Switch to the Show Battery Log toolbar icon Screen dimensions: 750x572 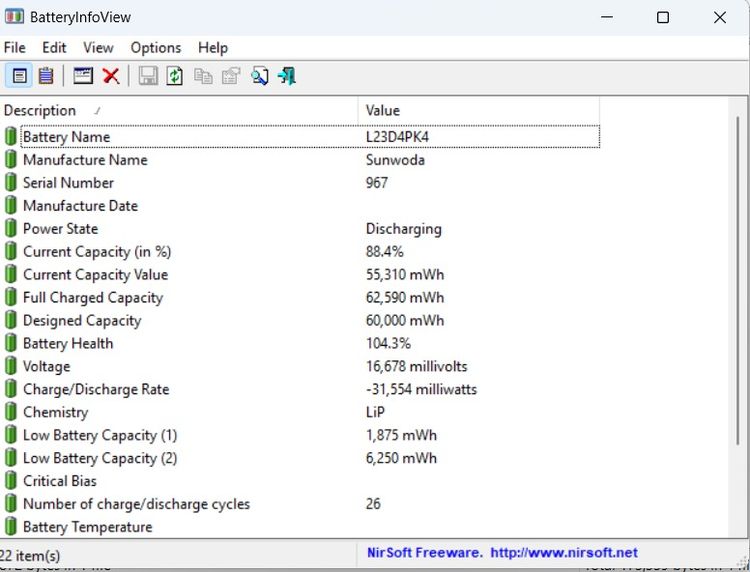(46, 76)
